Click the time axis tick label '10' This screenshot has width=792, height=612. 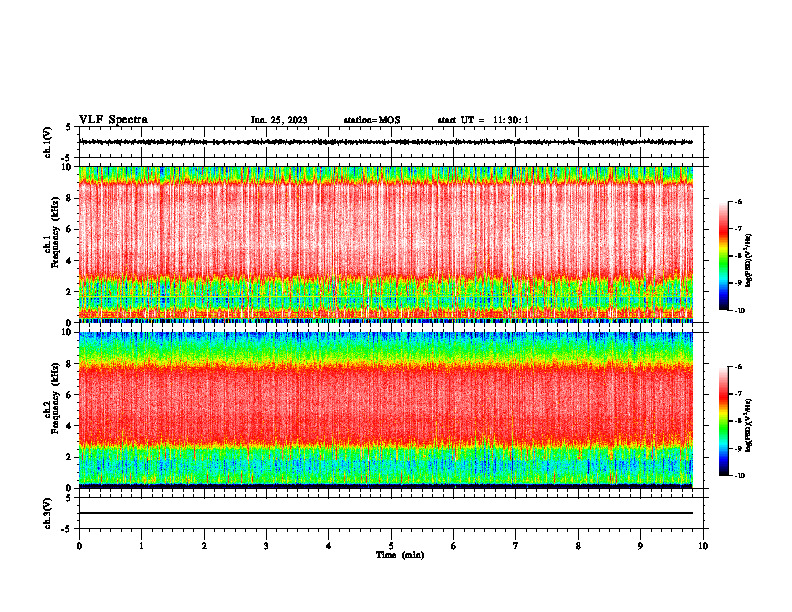[703, 546]
